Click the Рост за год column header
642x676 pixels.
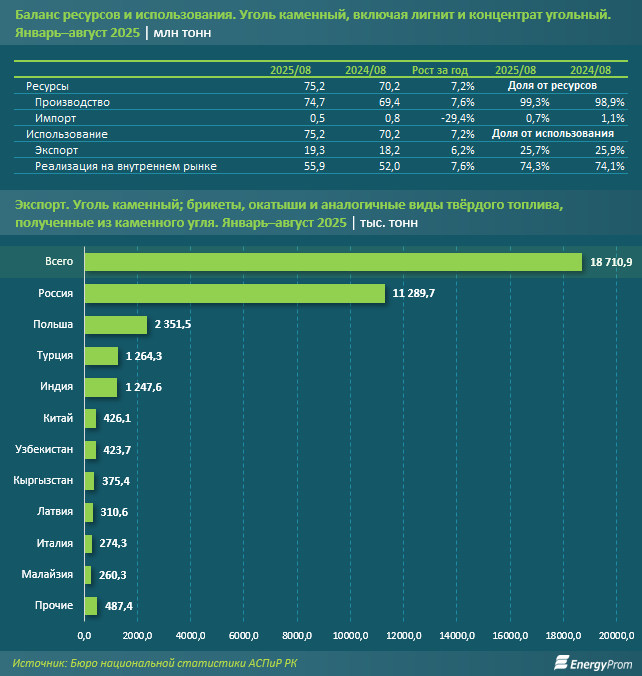point(440,71)
